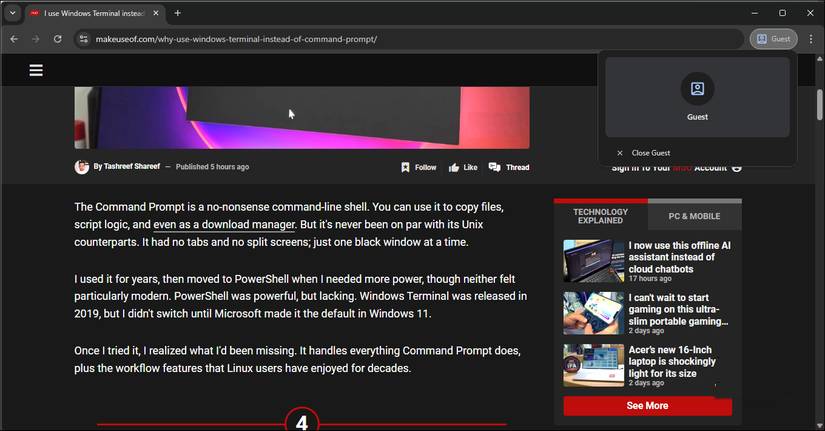The height and width of the screenshot is (431, 825).
Task: Click the Like thumbs-up icon
Action: pyautogui.click(x=454, y=167)
